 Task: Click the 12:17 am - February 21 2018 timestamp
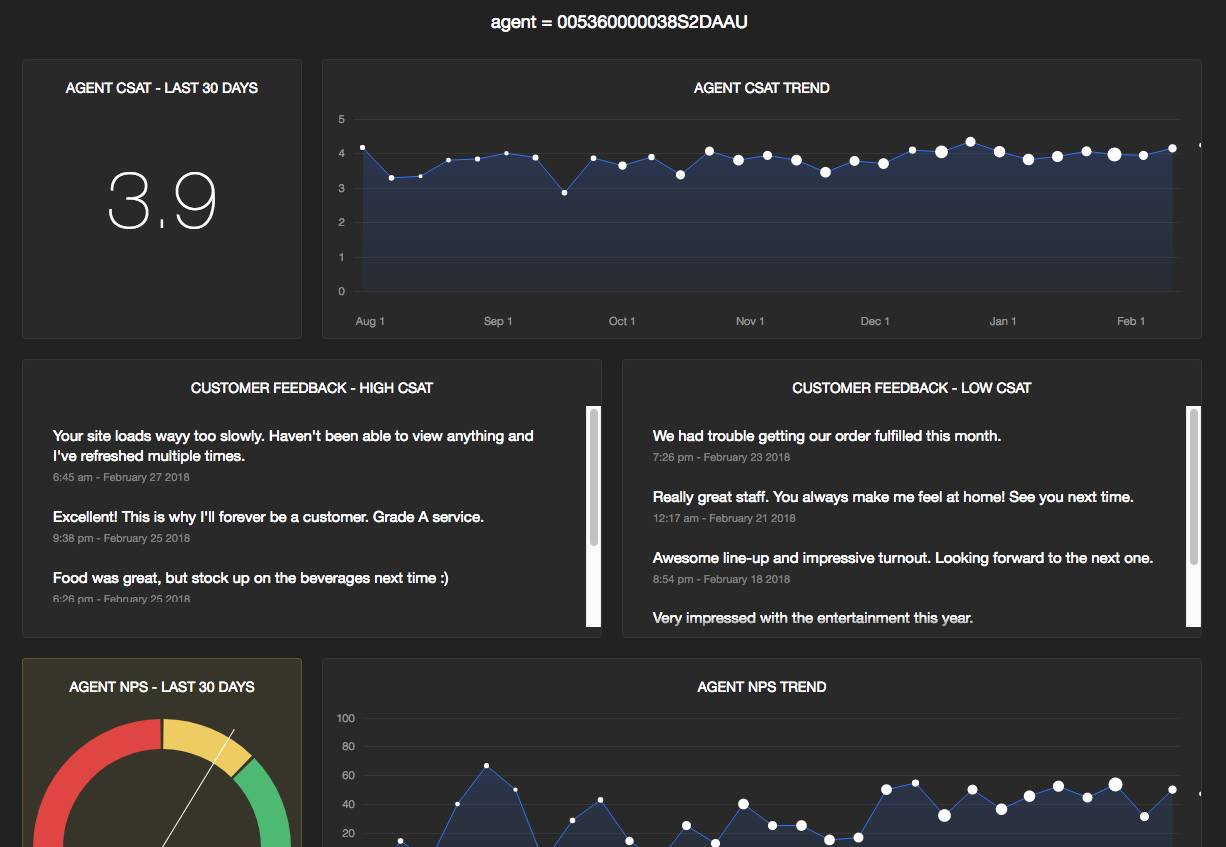(724, 518)
